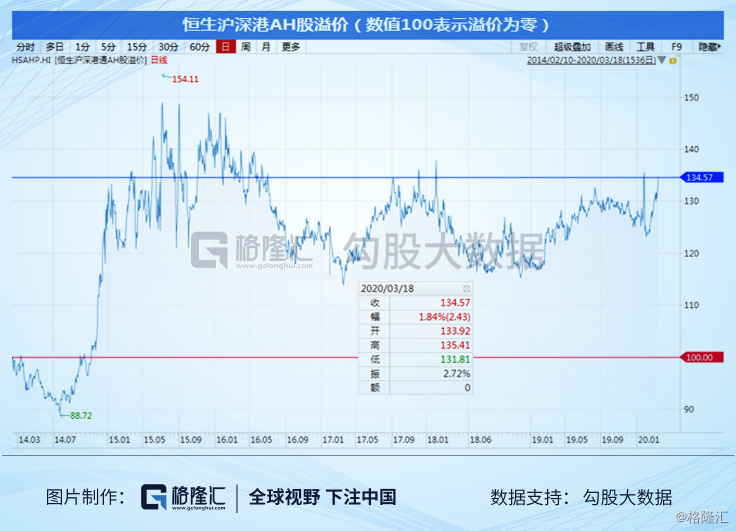Viewport: 736px width, 531px height.
Task: Switch to the 周 weekly chart
Action: click(245, 47)
